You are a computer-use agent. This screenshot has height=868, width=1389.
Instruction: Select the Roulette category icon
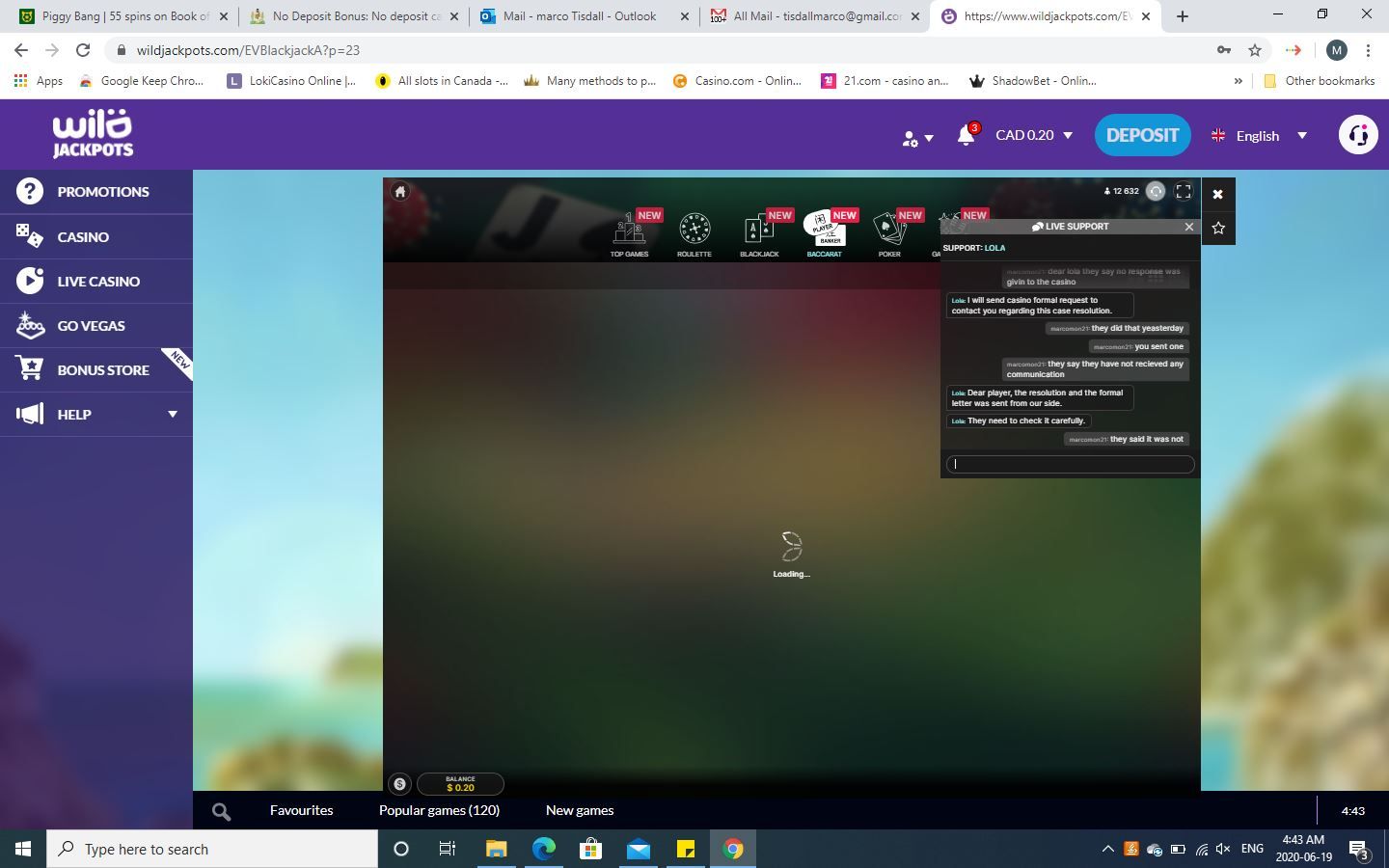(x=694, y=234)
